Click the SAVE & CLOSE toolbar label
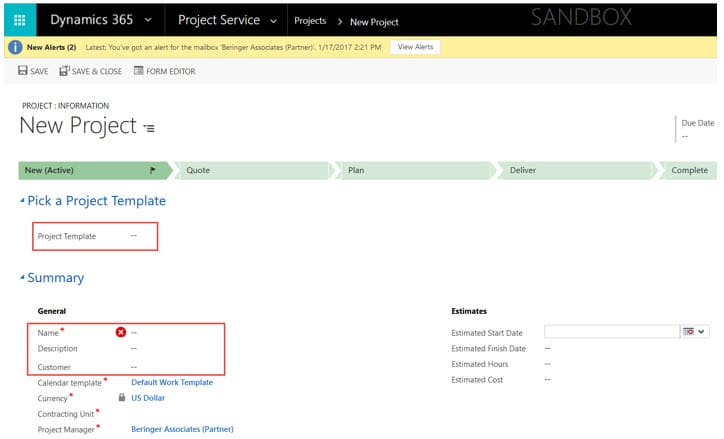Screen dimensions: 724x439 97,72
